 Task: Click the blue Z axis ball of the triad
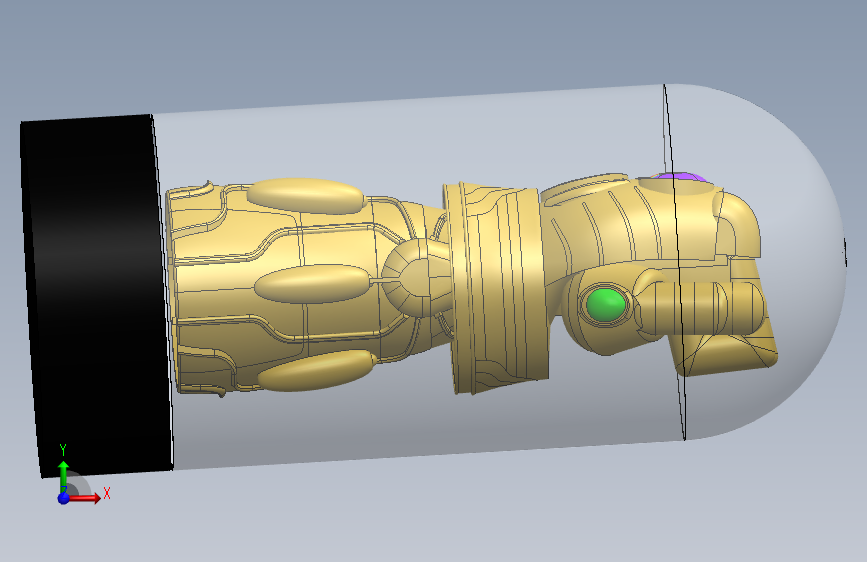point(64,498)
